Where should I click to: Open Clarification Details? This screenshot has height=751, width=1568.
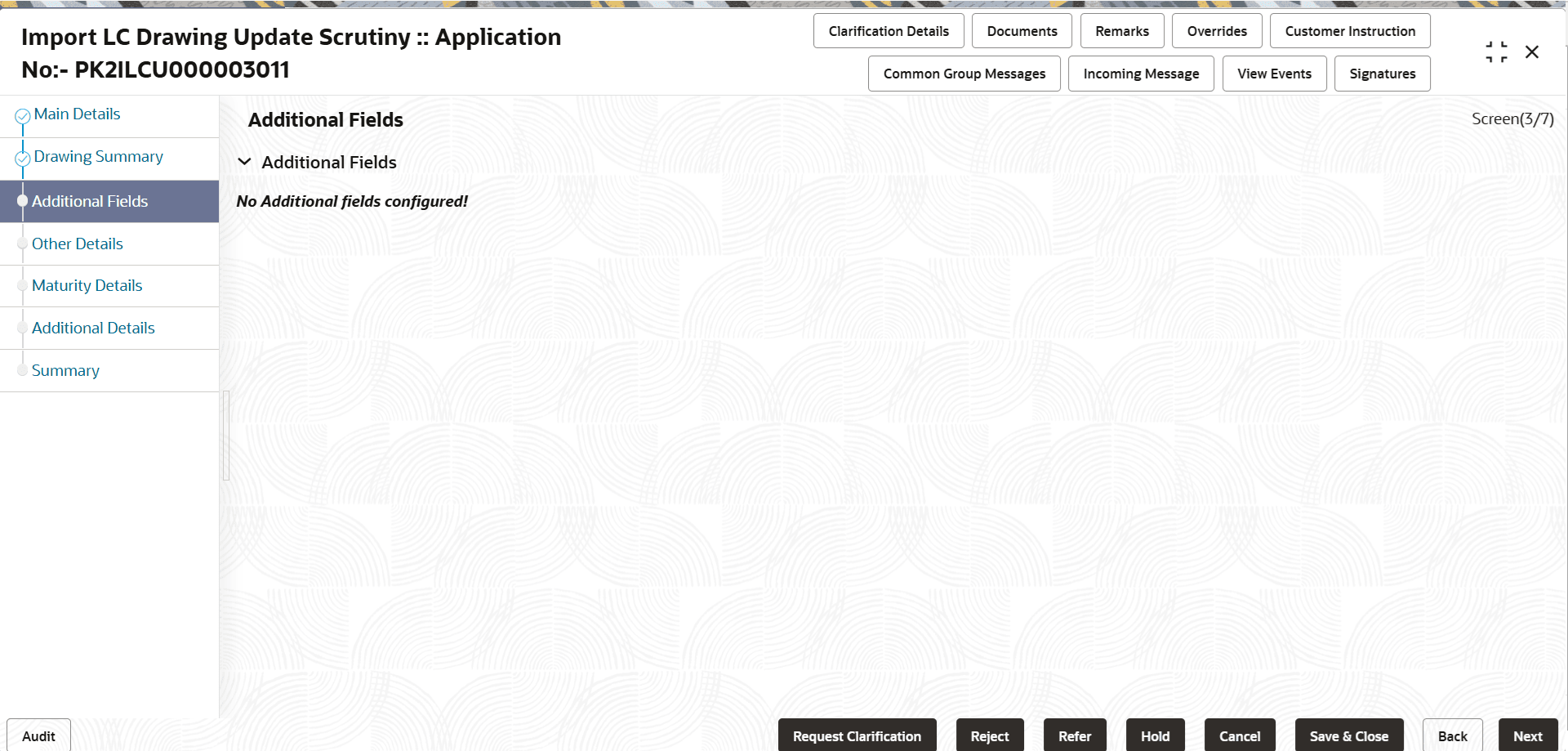click(889, 30)
